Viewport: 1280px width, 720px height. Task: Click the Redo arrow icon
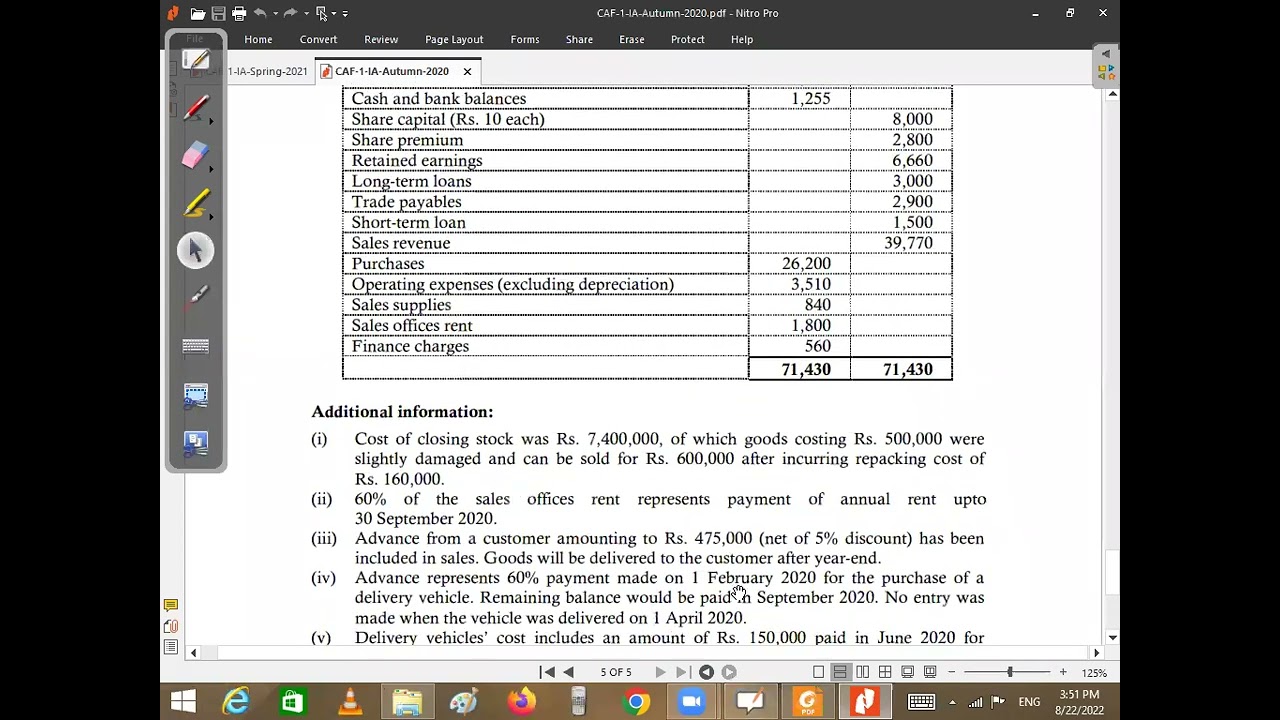click(x=289, y=13)
